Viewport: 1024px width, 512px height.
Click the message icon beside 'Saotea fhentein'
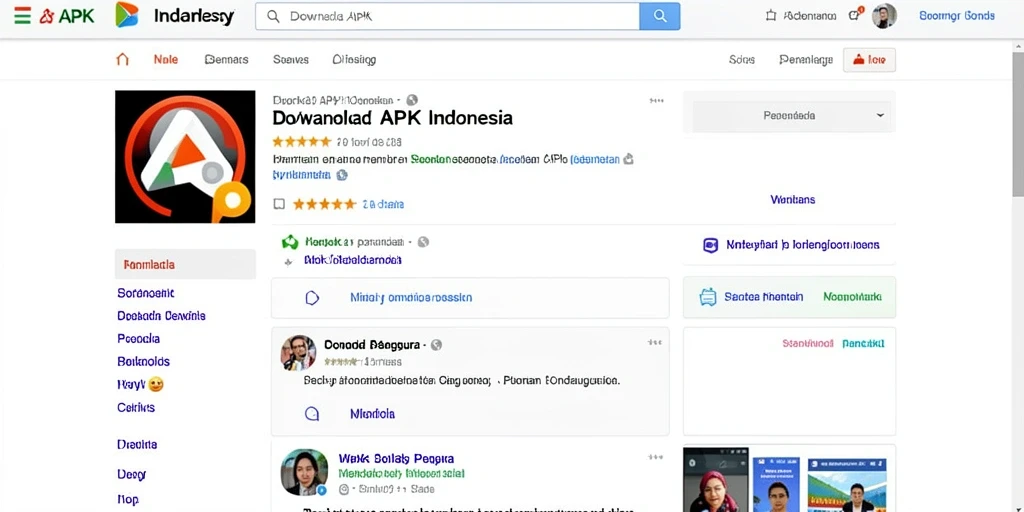(708, 297)
